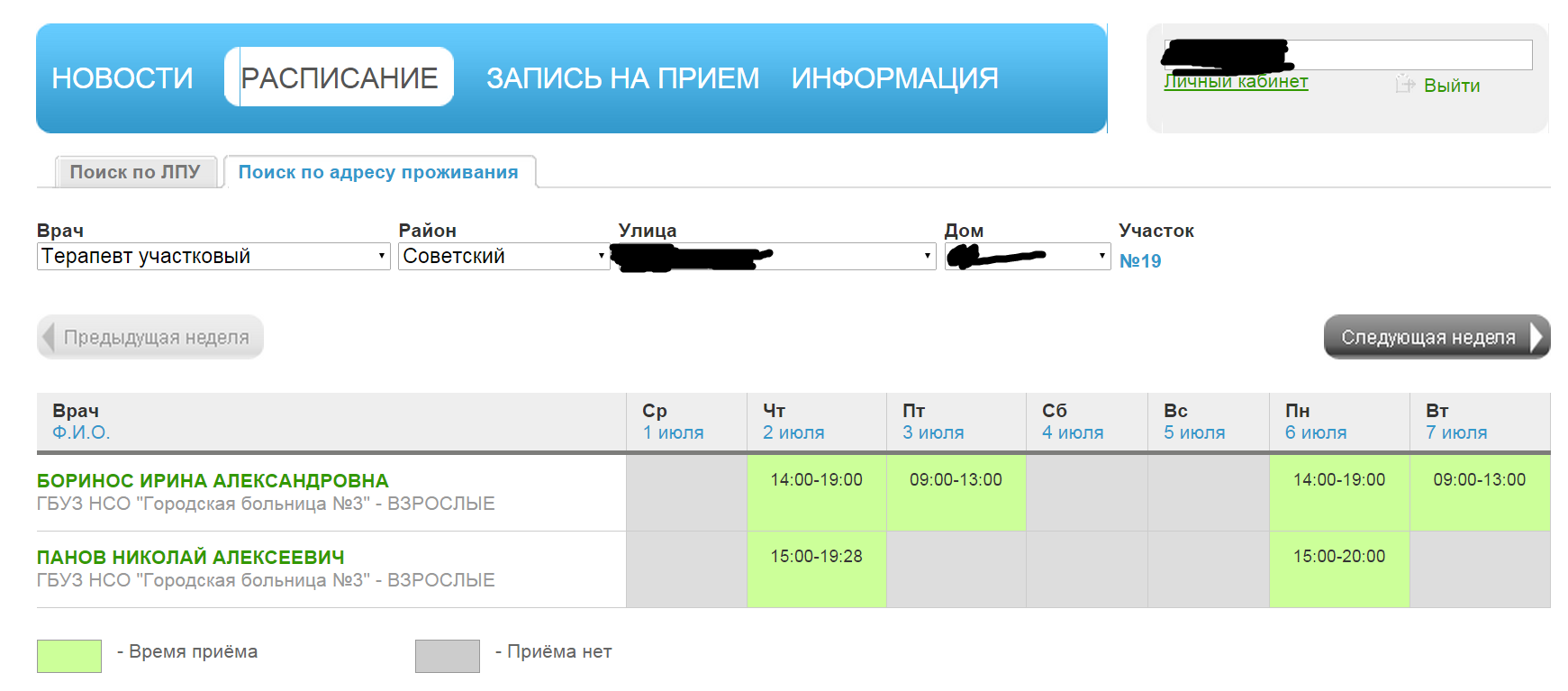Open the Врач specialty dropdown

click(213, 257)
